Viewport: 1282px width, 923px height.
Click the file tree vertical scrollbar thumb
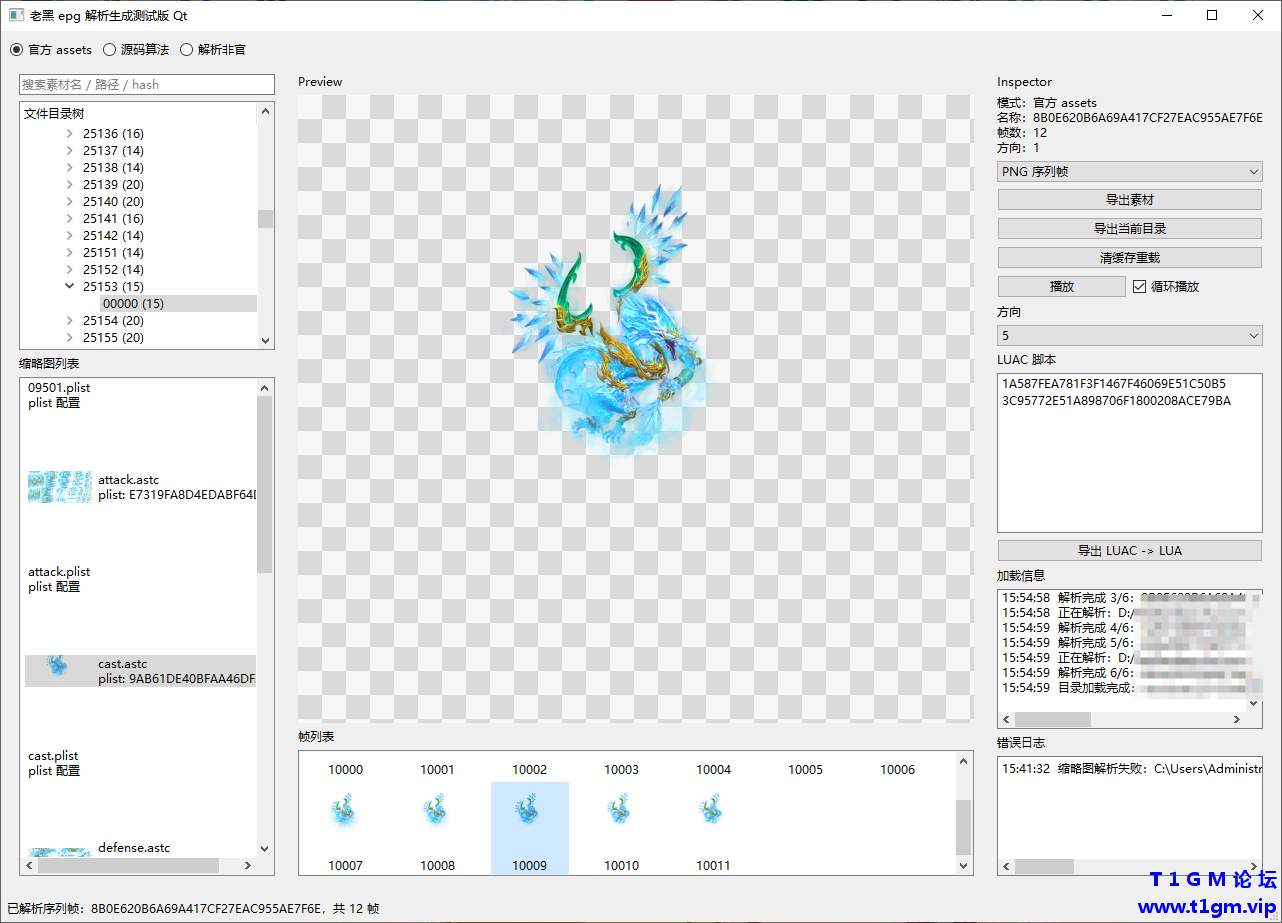tap(265, 219)
